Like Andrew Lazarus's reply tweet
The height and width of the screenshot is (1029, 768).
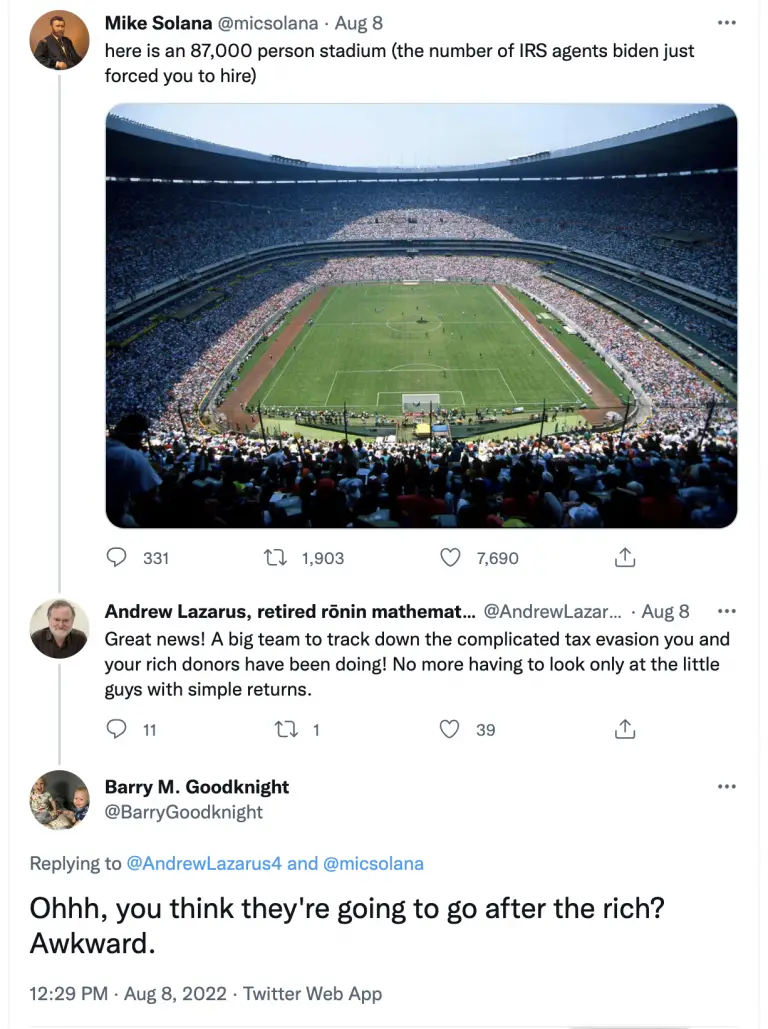pyautogui.click(x=449, y=729)
